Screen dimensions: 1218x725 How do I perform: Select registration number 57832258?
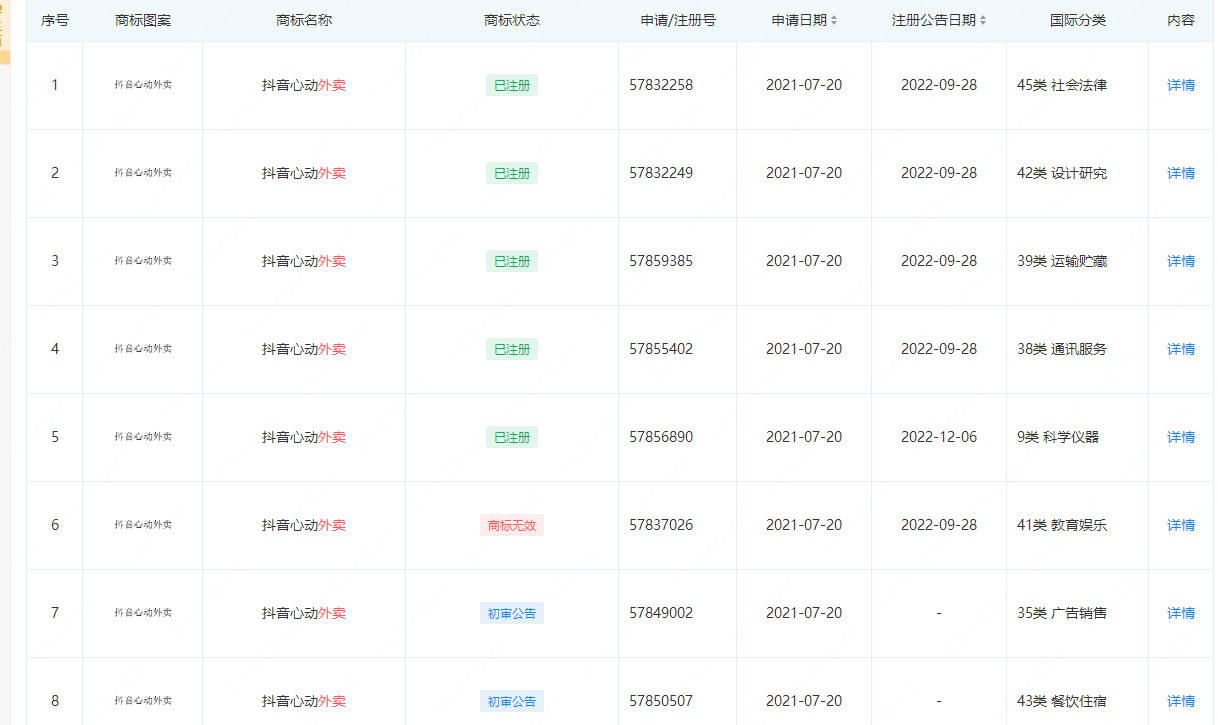tap(661, 85)
